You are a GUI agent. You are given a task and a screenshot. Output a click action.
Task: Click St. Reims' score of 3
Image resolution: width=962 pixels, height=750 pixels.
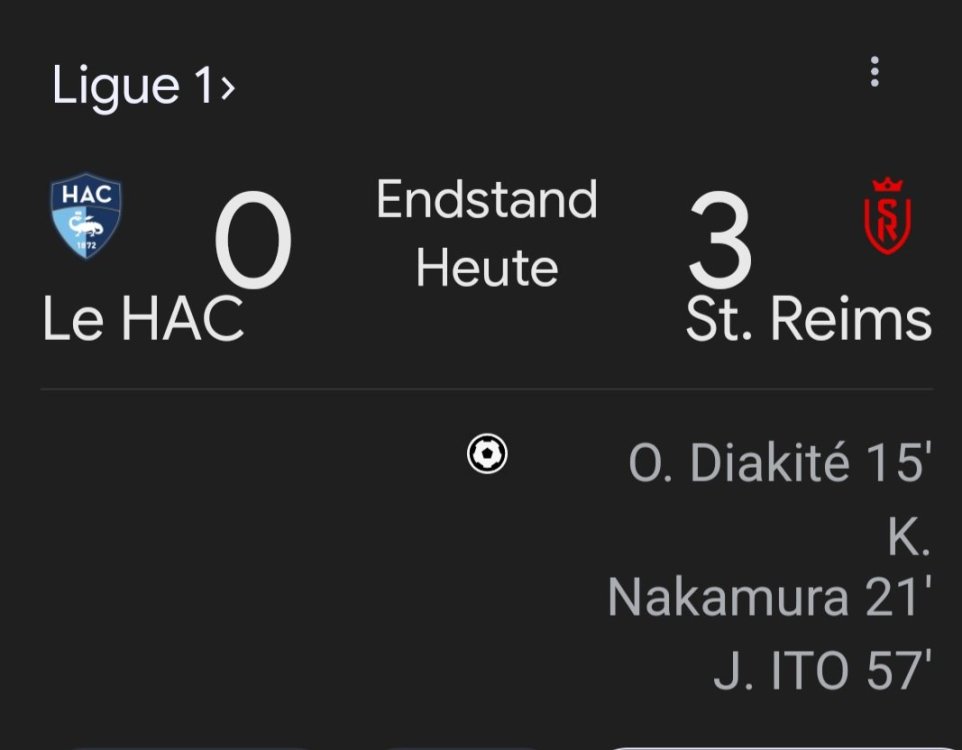719,243
